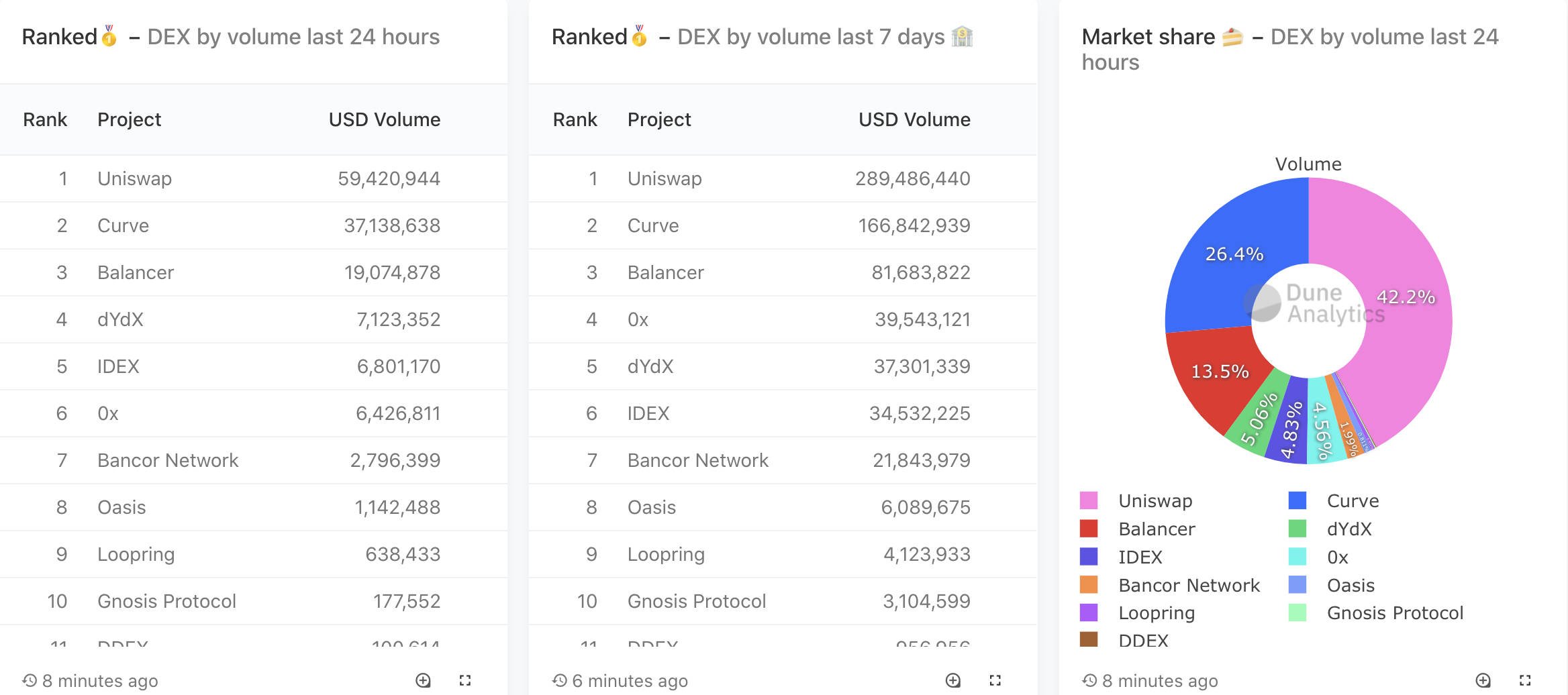Viewport: 1568px width, 695px height.
Task: Select Balancer volume 19,074,878 cell
Action: [x=392, y=272]
